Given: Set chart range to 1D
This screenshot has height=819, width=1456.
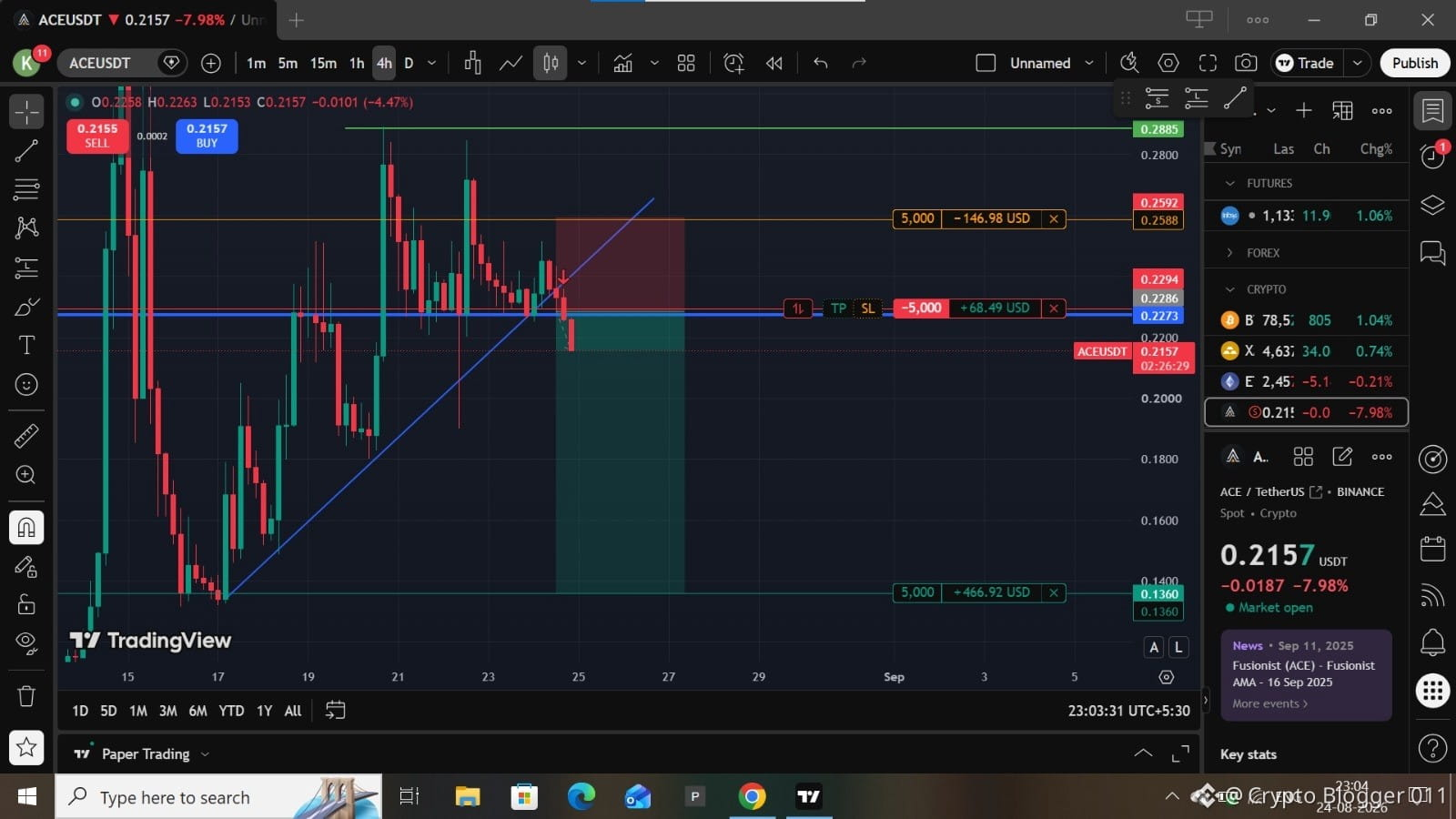Looking at the screenshot, I should (x=80, y=711).
